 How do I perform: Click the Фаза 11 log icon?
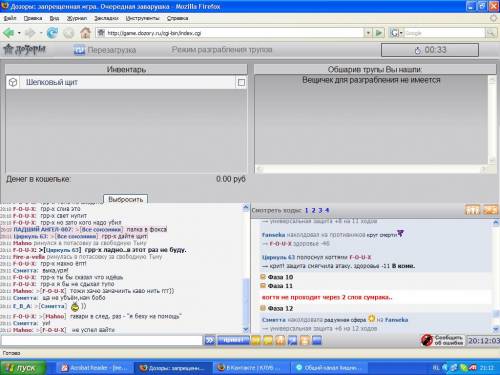click(x=263, y=285)
